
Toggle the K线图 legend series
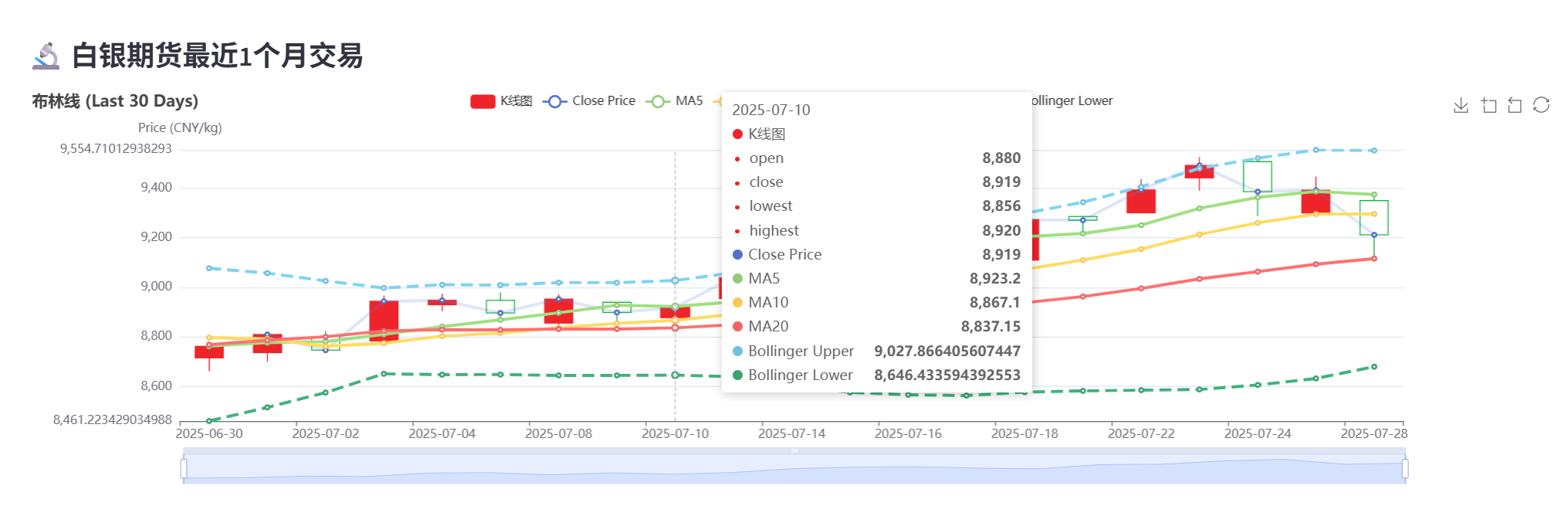tap(502, 101)
